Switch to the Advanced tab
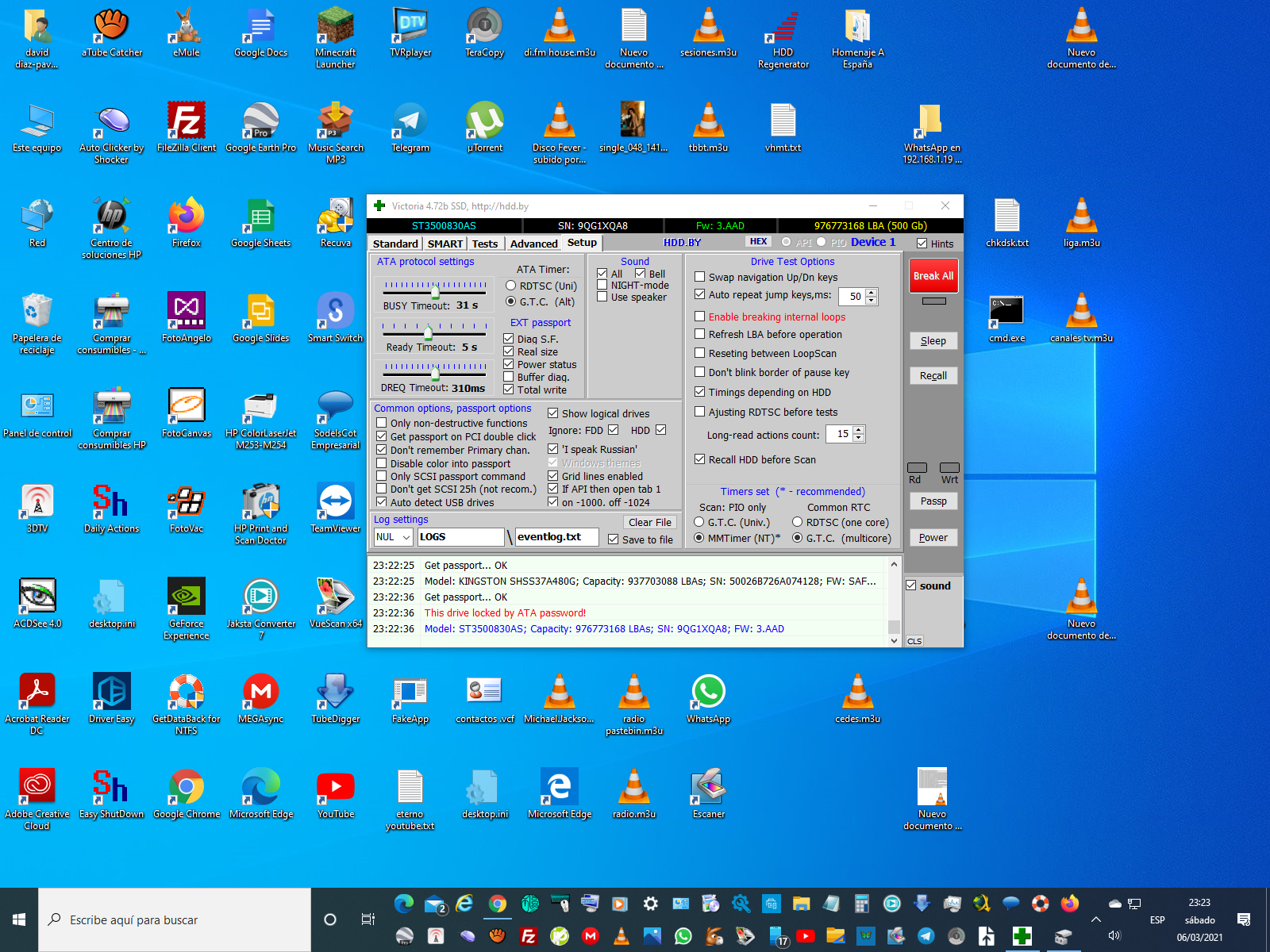 (x=533, y=244)
